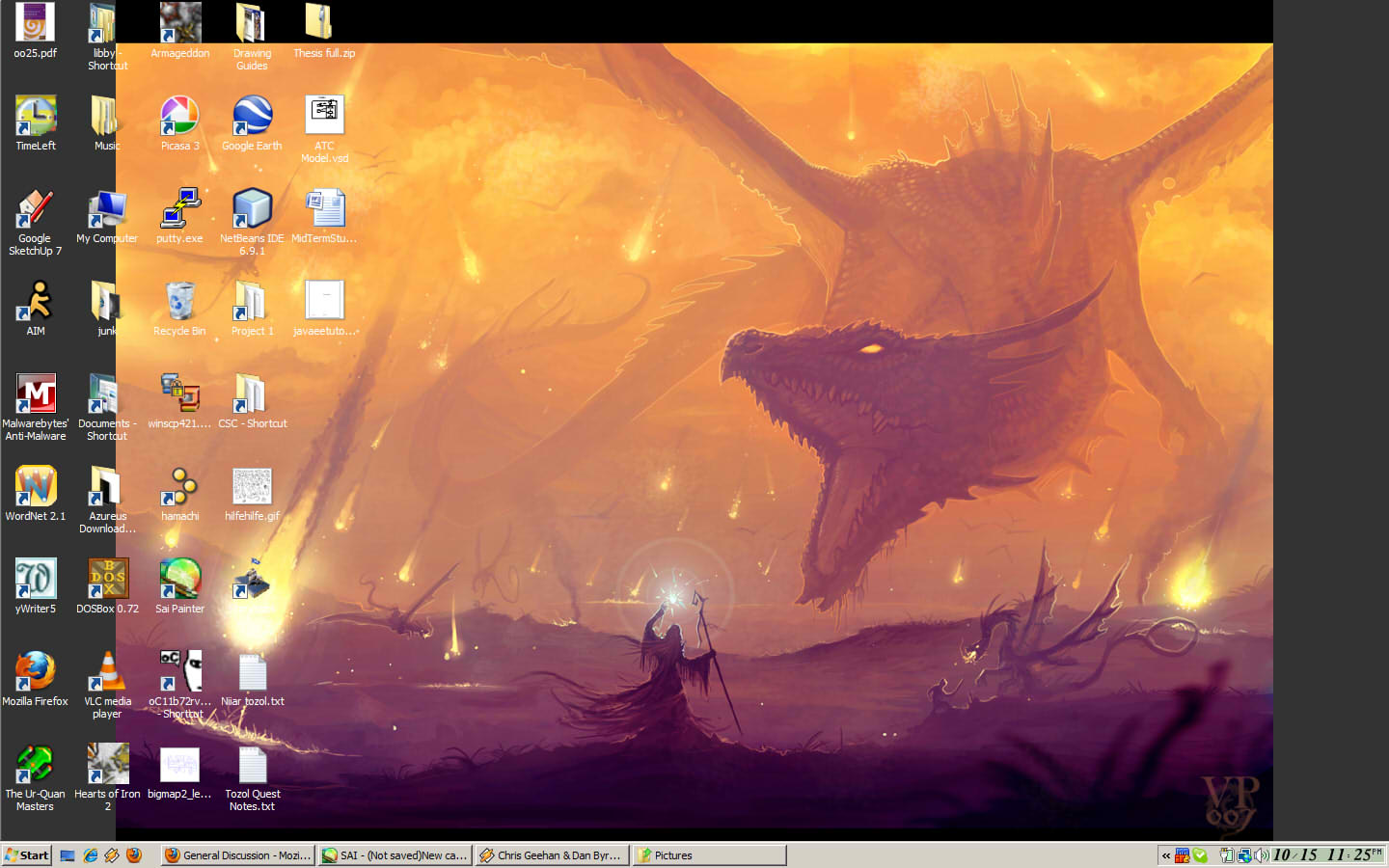This screenshot has height=868, width=1389.
Task: Click the putty.exe desktop icon
Action: pos(179,209)
